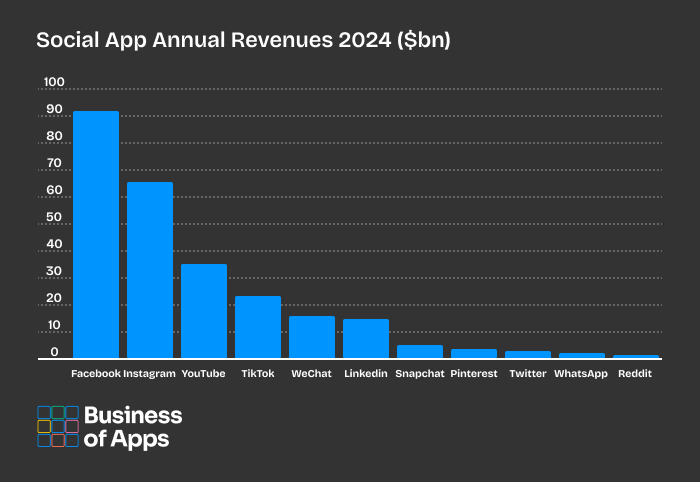Click the Reddit axis label
Screen dimensions: 700x482
pos(635,374)
